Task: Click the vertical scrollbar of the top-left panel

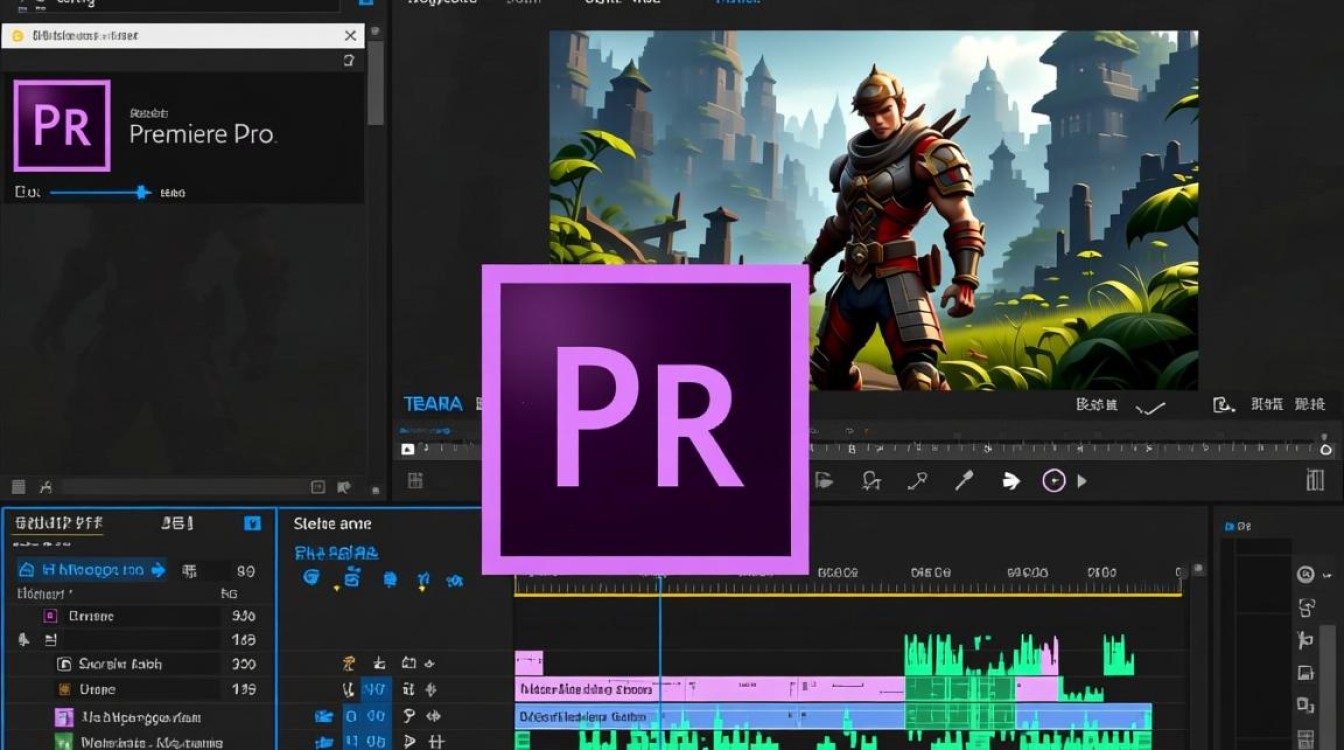Action: pyautogui.click(x=376, y=83)
